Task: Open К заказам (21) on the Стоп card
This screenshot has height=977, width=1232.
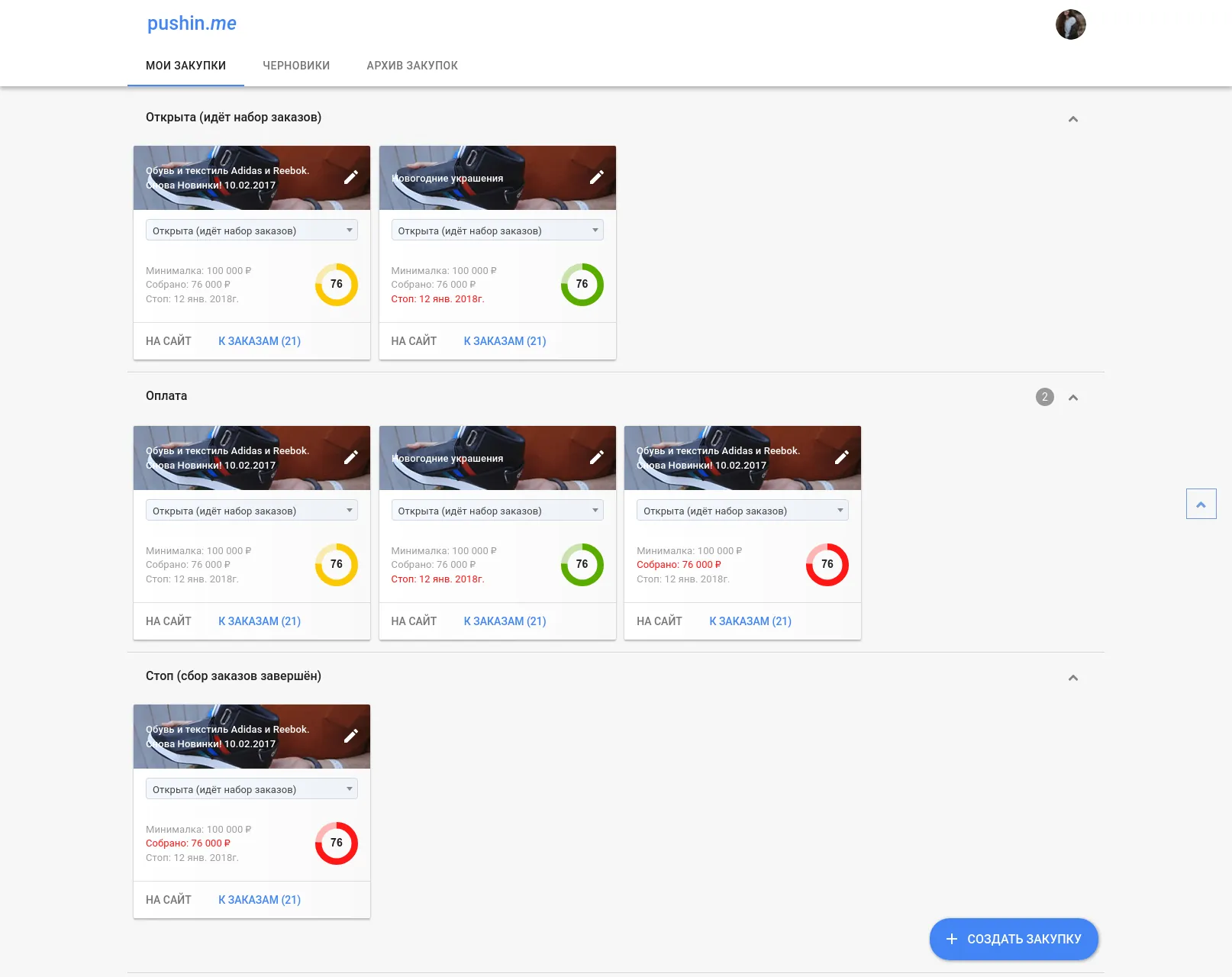Action: (x=260, y=900)
